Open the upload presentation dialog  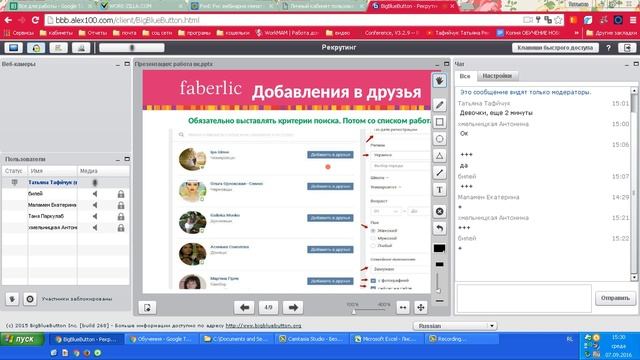pos(147,307)
